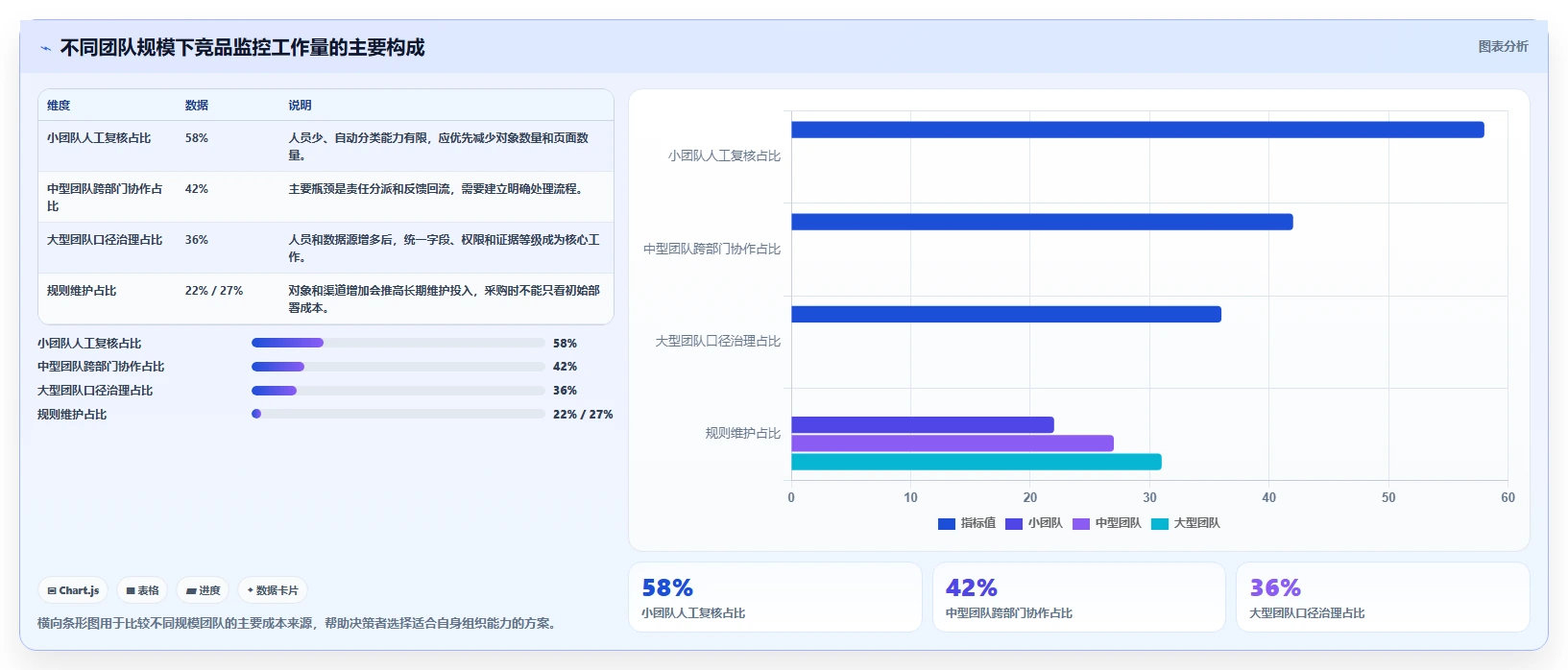
Task: Click the 22% / 27% table cell
Action: coord(214,291)
